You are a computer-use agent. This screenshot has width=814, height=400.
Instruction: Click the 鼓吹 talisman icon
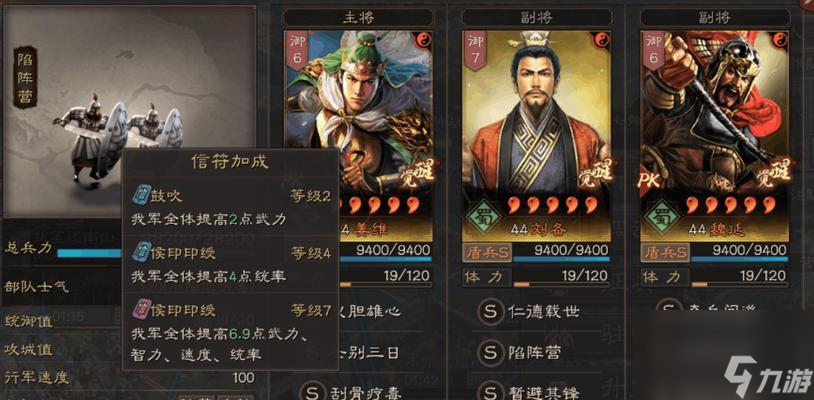[142, 195]
